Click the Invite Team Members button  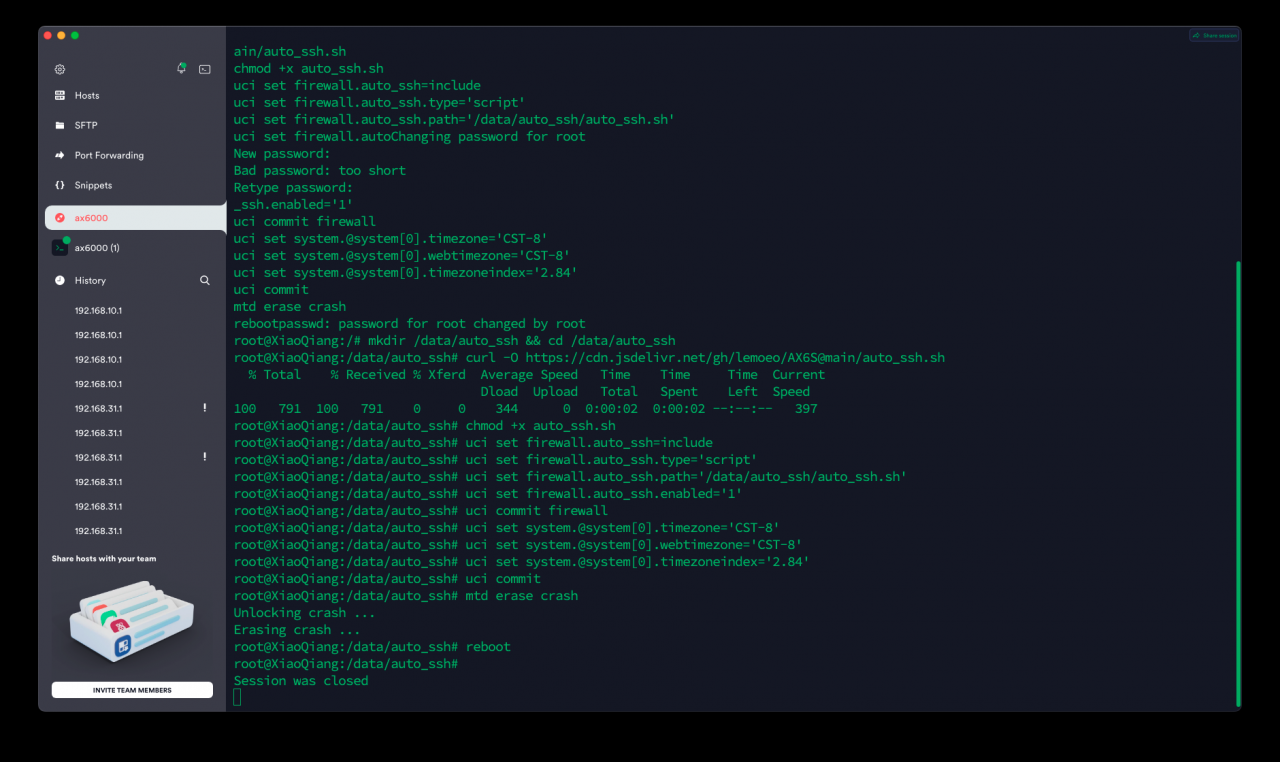click(132, 690)
